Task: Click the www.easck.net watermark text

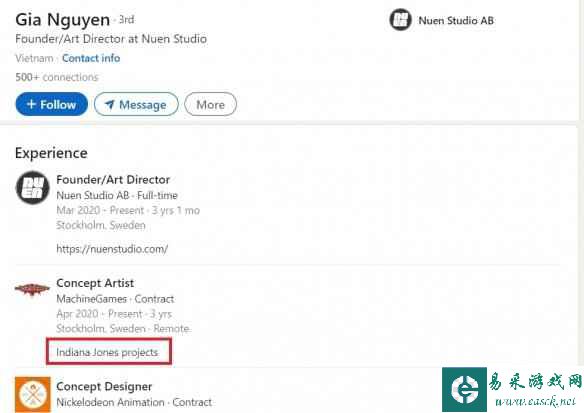Action: (535, 401)
